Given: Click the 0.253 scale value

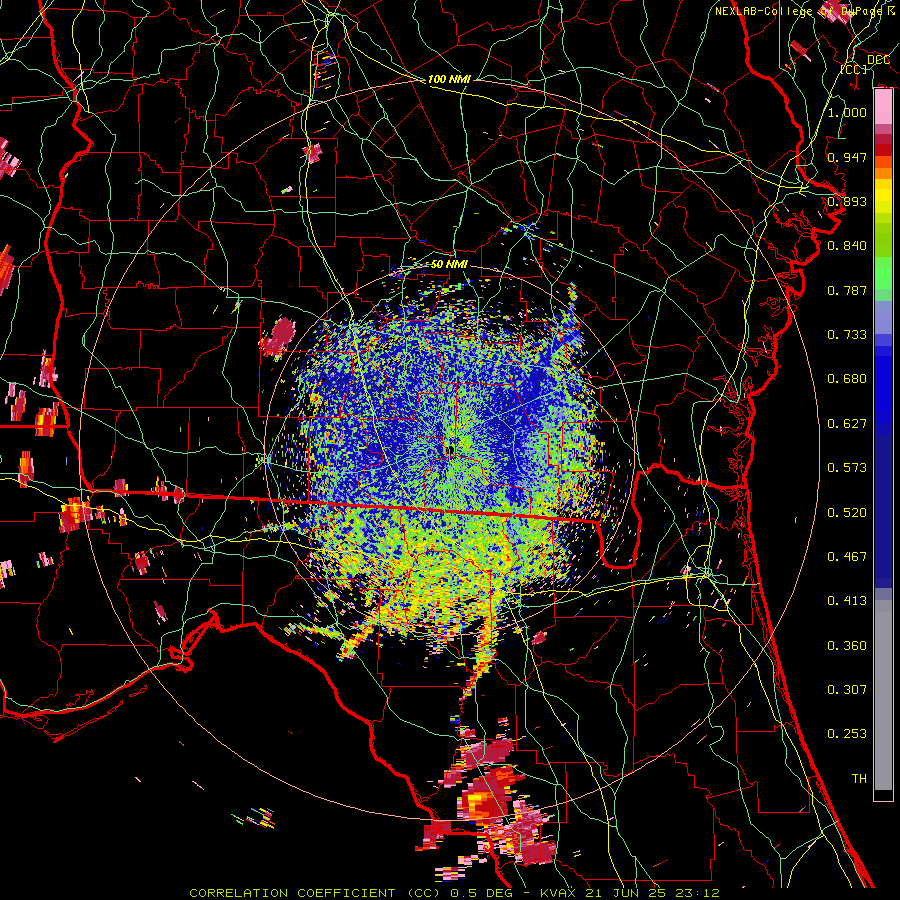Looking at the screenshot, I should tap(847, 734).
